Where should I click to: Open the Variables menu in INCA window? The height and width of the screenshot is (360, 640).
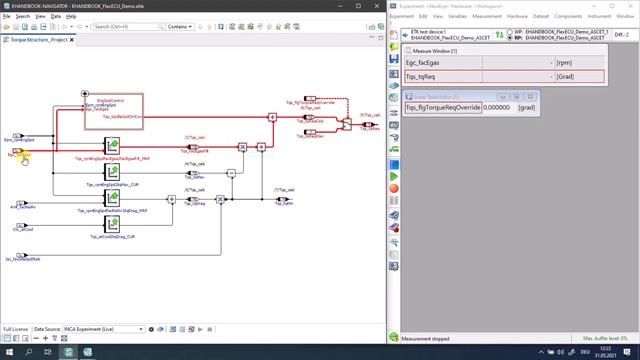[457, 16]
